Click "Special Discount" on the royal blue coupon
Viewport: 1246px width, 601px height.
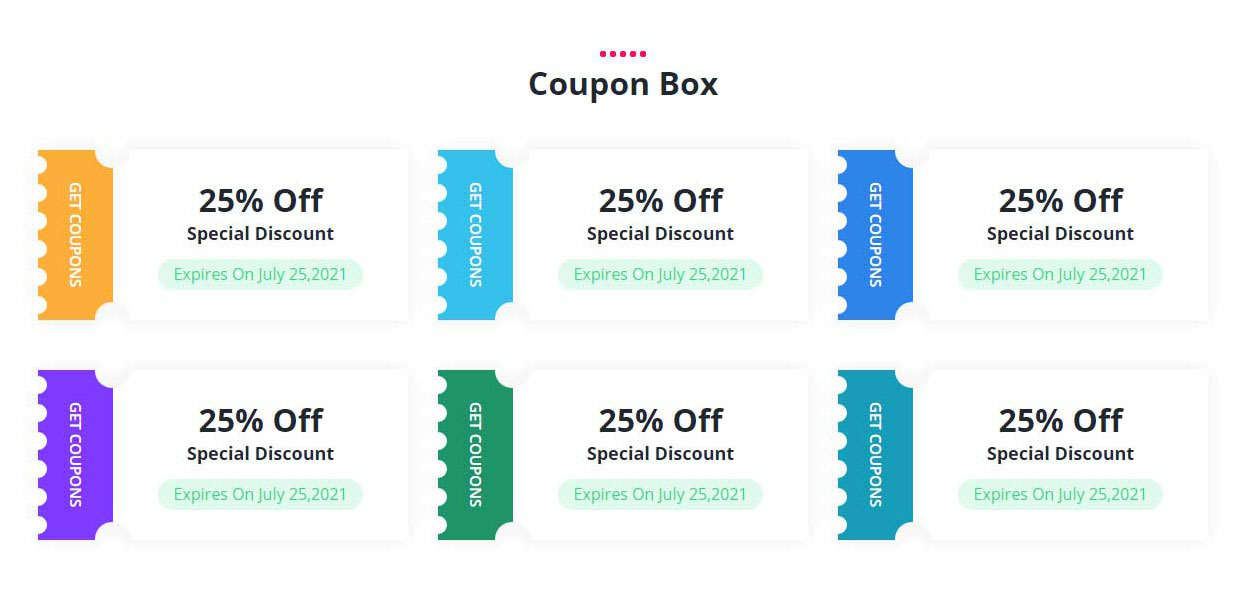[1060, 234]
